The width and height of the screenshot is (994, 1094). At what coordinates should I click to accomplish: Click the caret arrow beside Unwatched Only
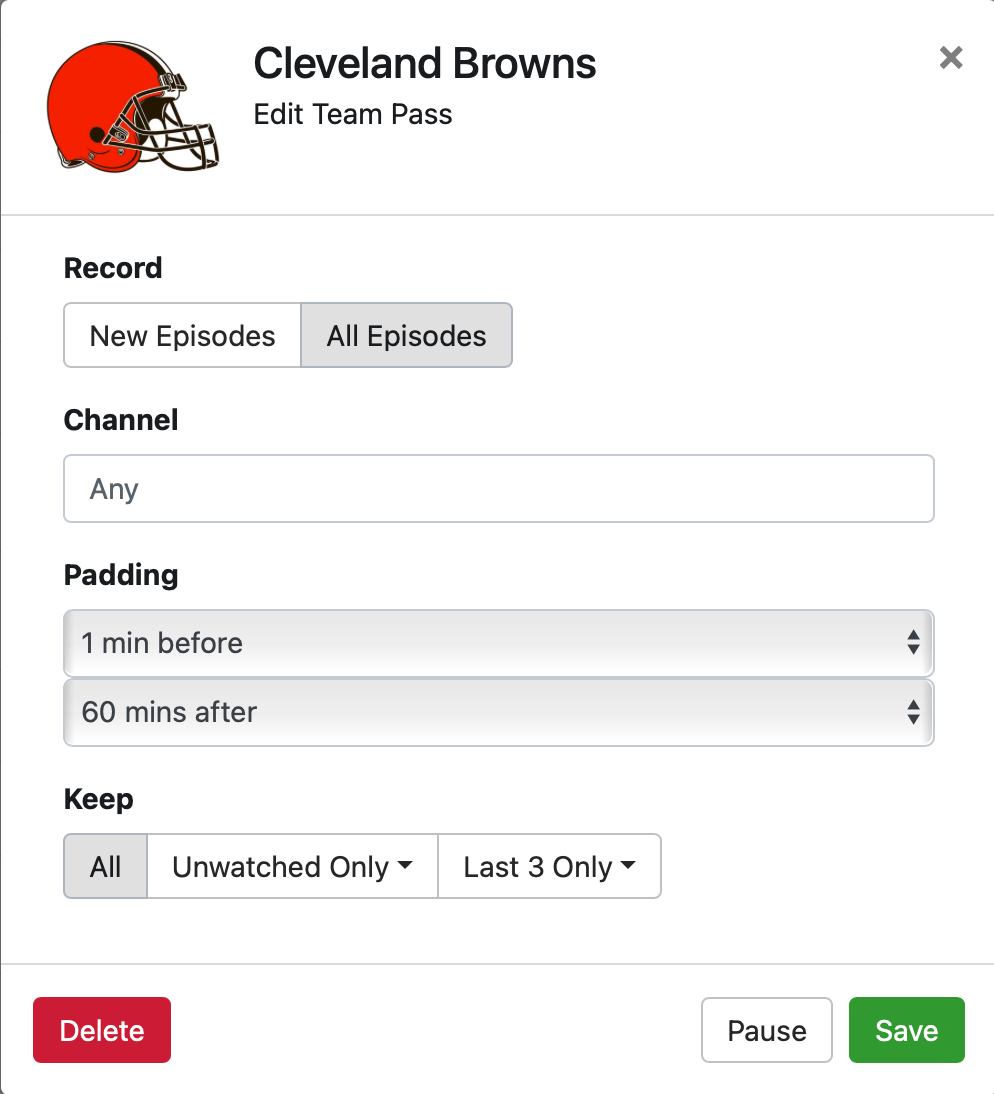pos(405,866)
